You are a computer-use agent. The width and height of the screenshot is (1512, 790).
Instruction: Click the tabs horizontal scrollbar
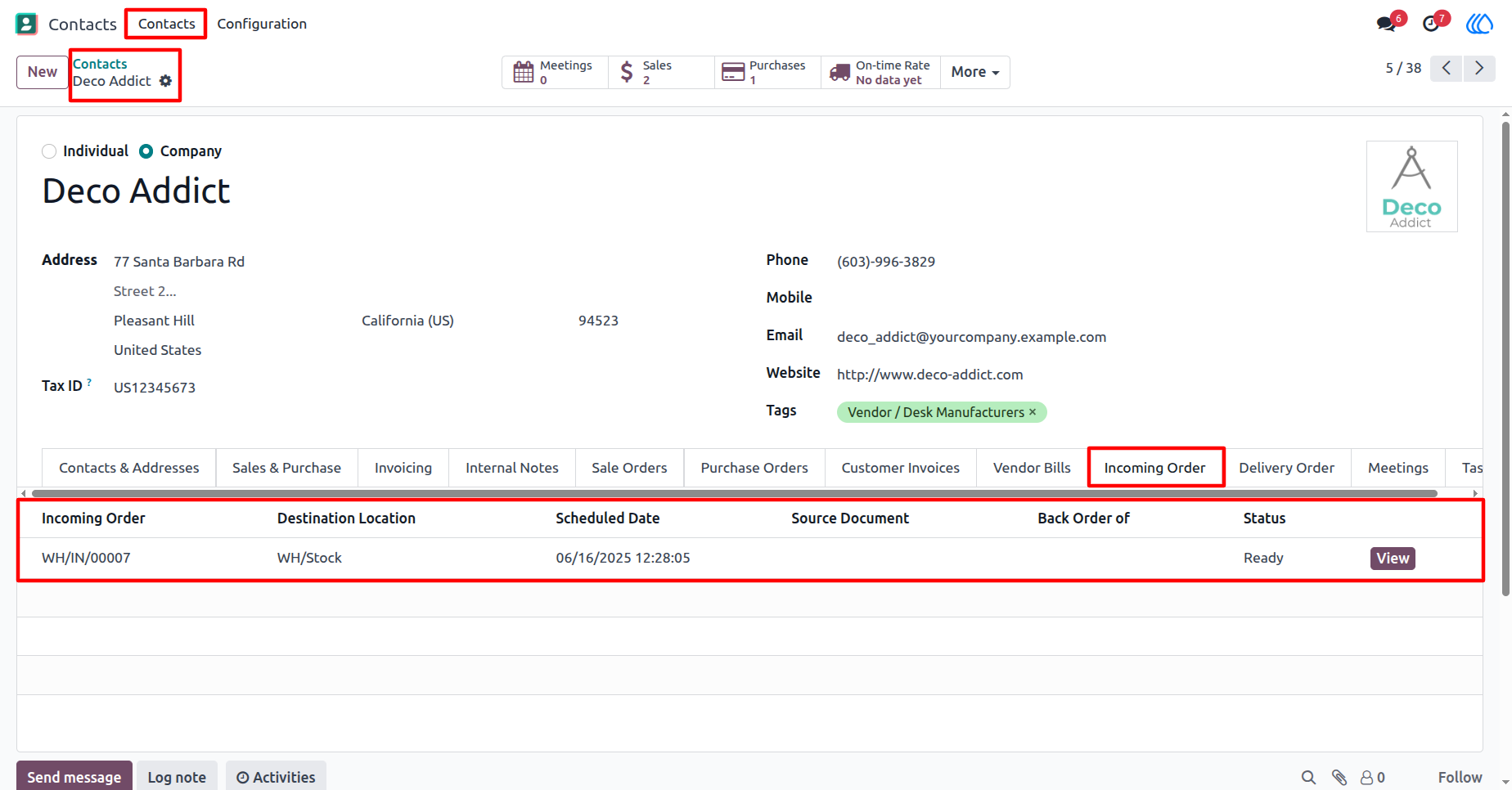click(x=734, y=493)
